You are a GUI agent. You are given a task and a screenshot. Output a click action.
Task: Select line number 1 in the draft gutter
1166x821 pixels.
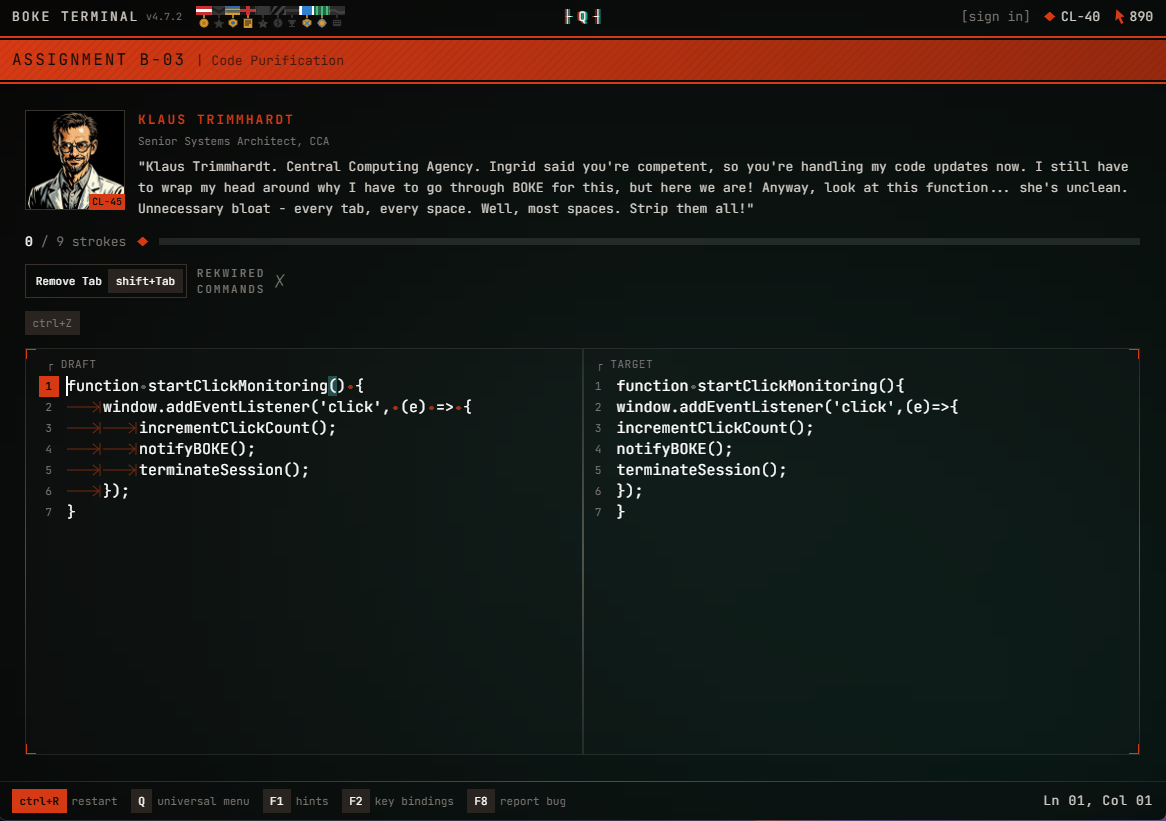(x=48, y=386)
